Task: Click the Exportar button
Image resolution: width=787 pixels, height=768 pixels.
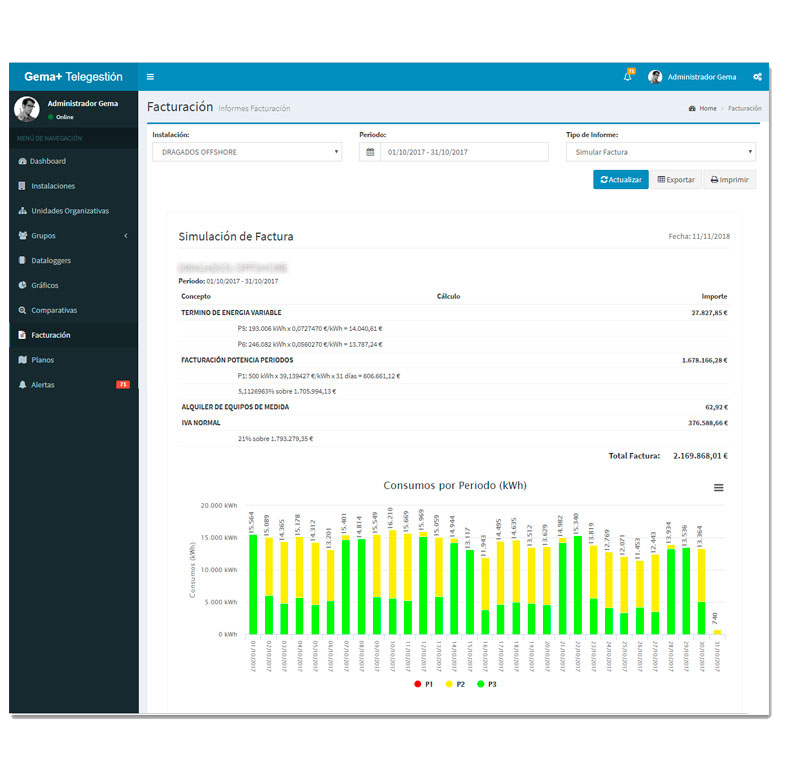Action: pyautogui.click(x=675, y=180)
